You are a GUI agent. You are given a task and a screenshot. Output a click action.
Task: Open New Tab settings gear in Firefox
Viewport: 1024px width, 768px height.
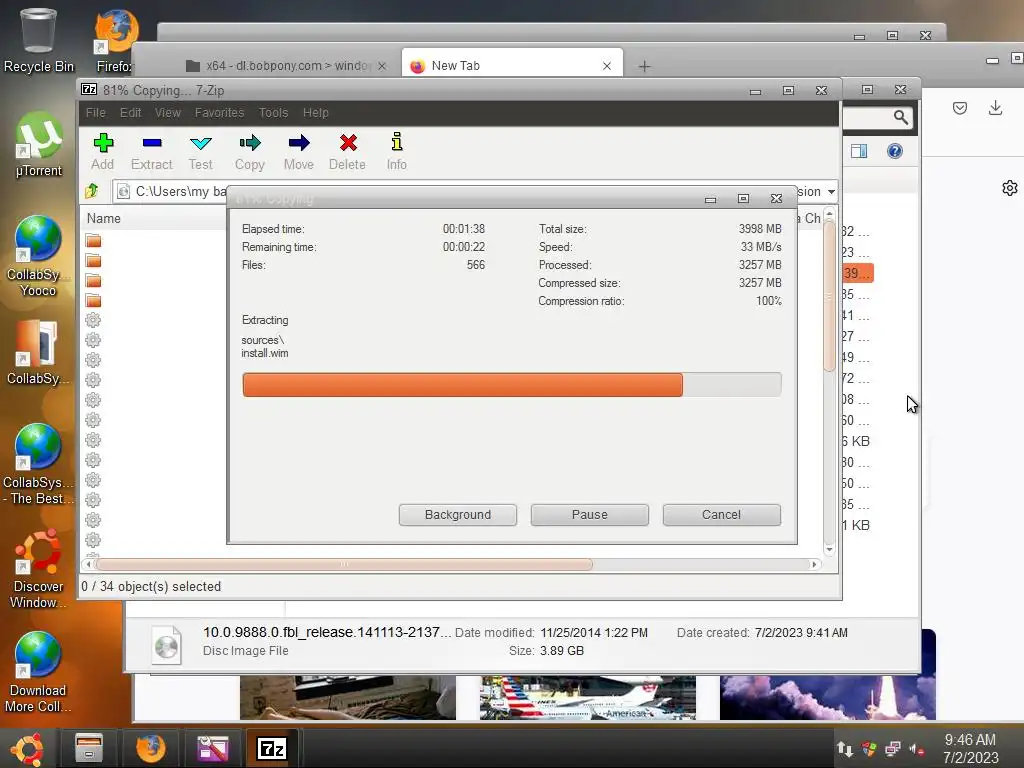coord(1010,188)
